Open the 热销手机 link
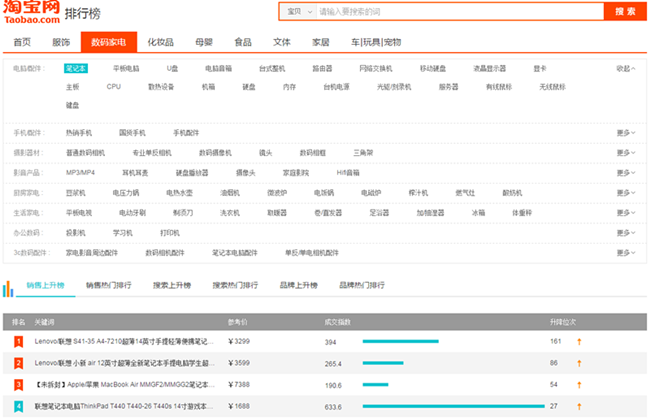The height and width of the screenshot is (419, 650). pyautogui.click(x=79, y=133)
